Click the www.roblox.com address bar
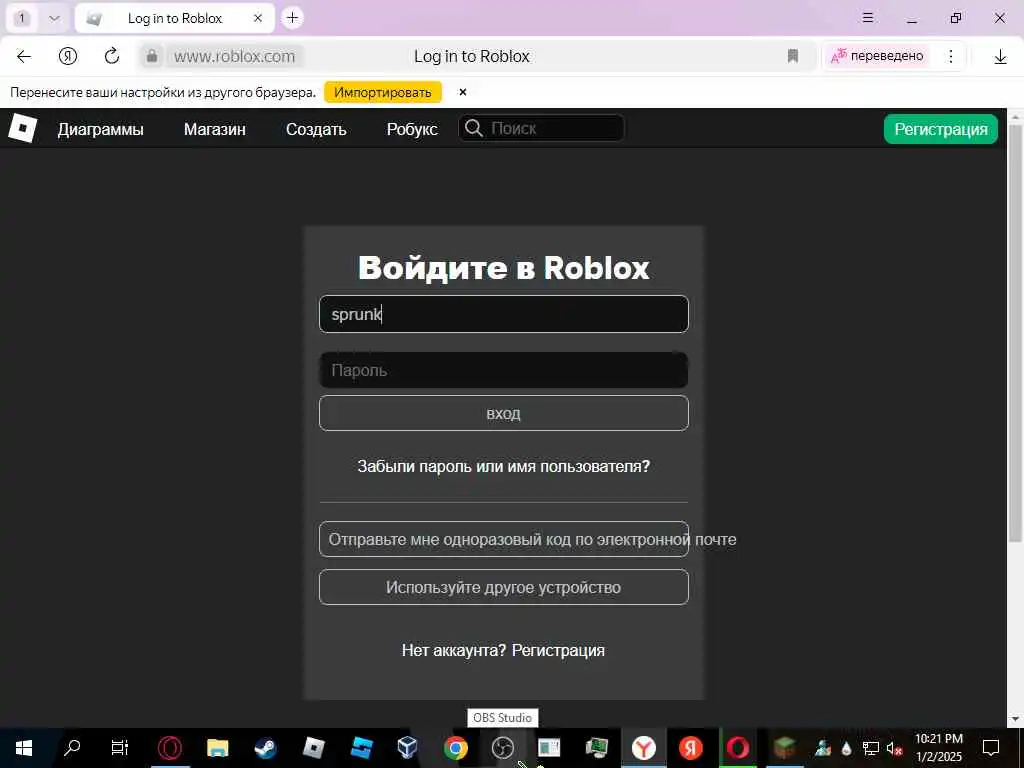The image size is (1024, 768). click(x=234, y=56)
